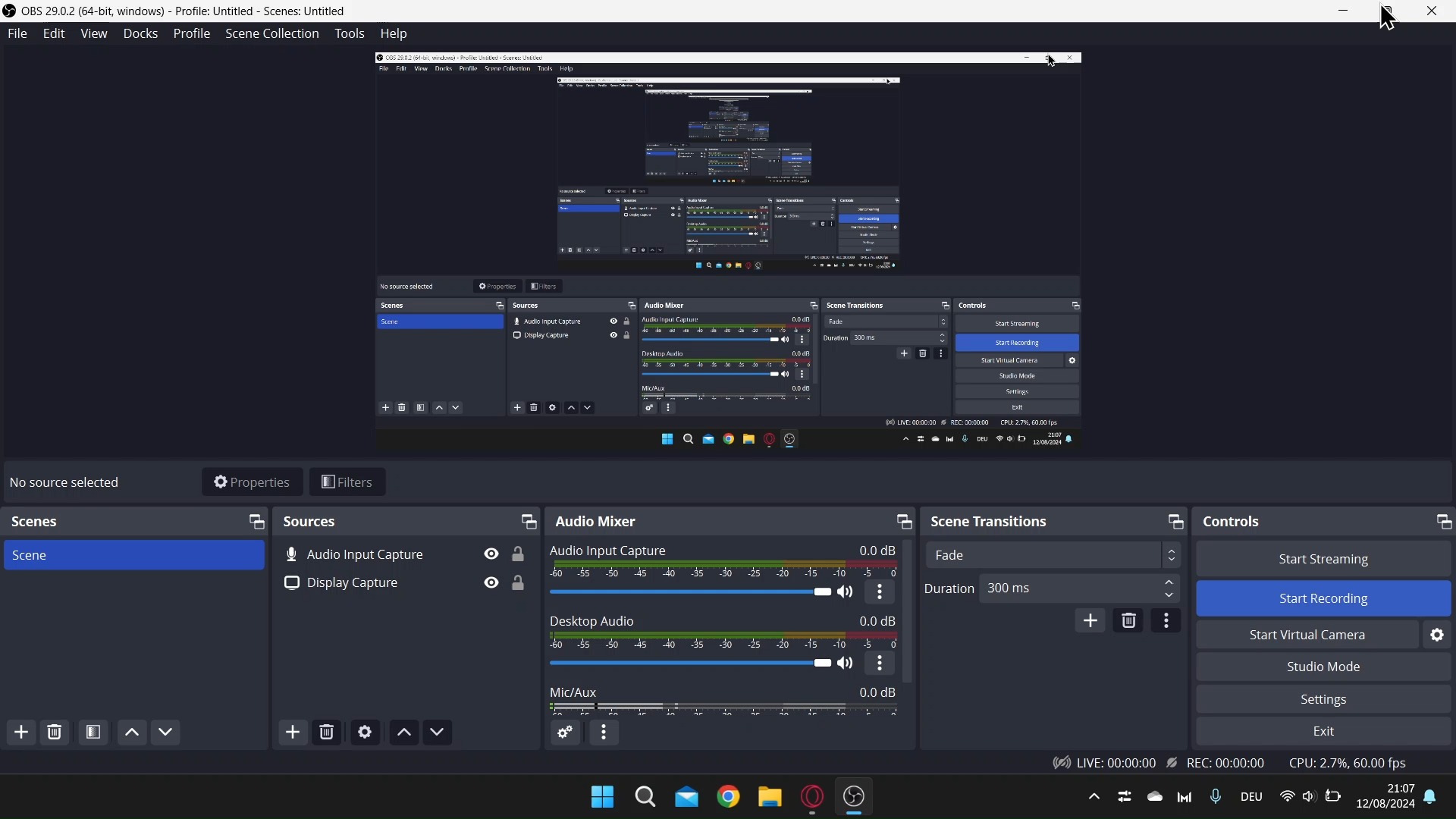Toggle lock on Display Capture source
Screen dimensions: 1456x819
click(x=519, y=584)
